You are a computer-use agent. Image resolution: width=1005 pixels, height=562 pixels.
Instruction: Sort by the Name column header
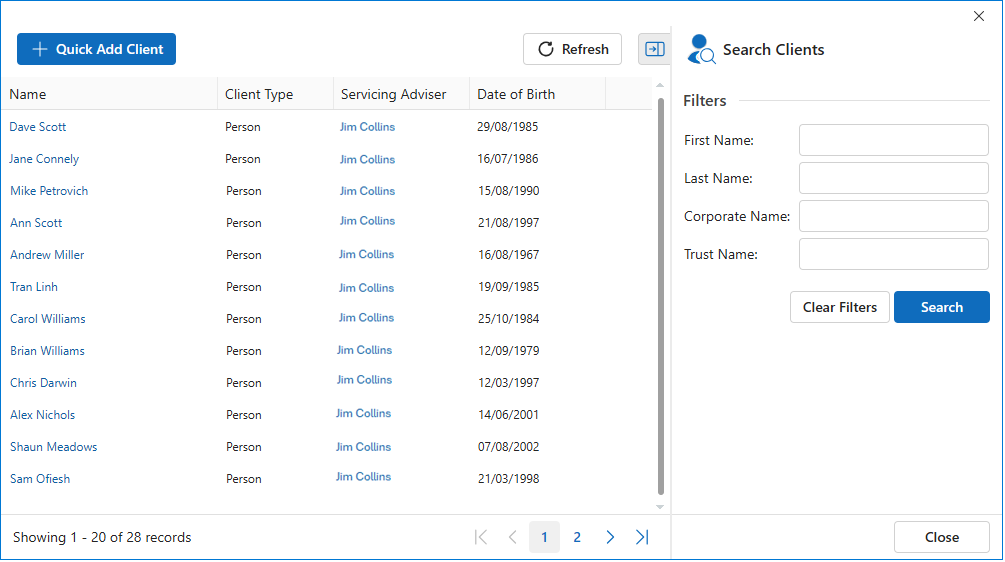(28, 94)
